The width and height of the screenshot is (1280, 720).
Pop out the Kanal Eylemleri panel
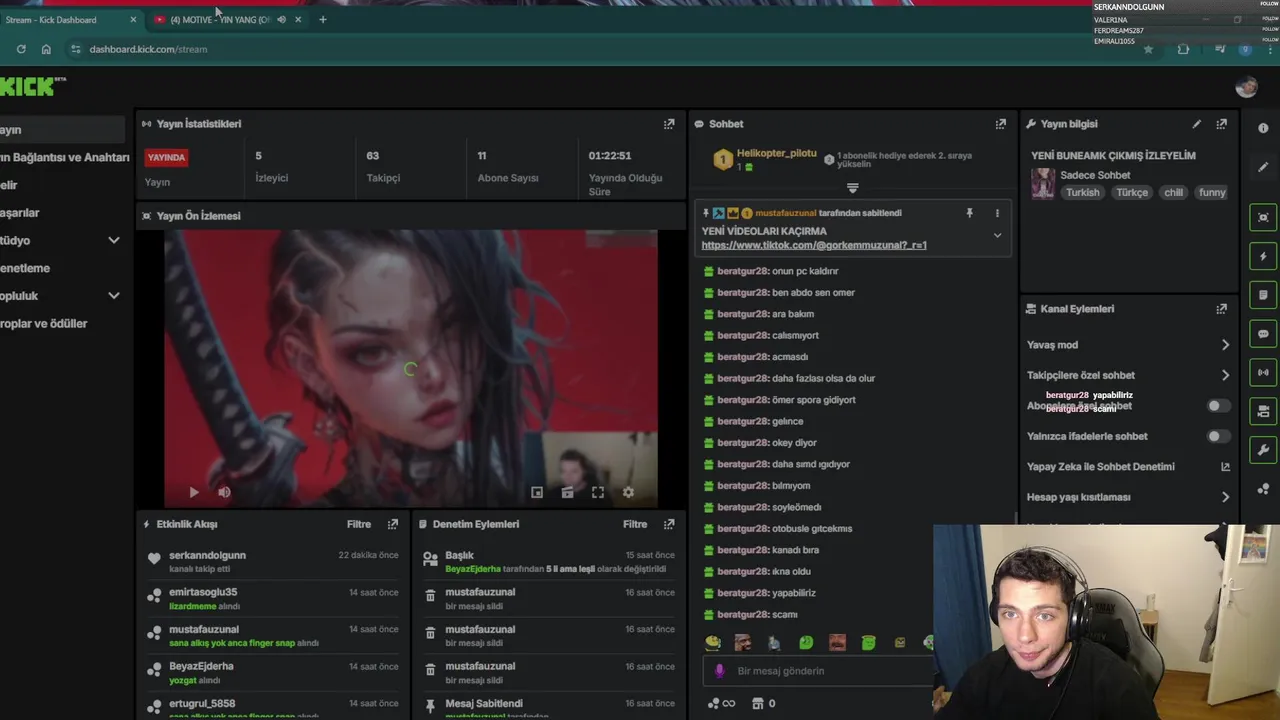(x=1221, y=309)
